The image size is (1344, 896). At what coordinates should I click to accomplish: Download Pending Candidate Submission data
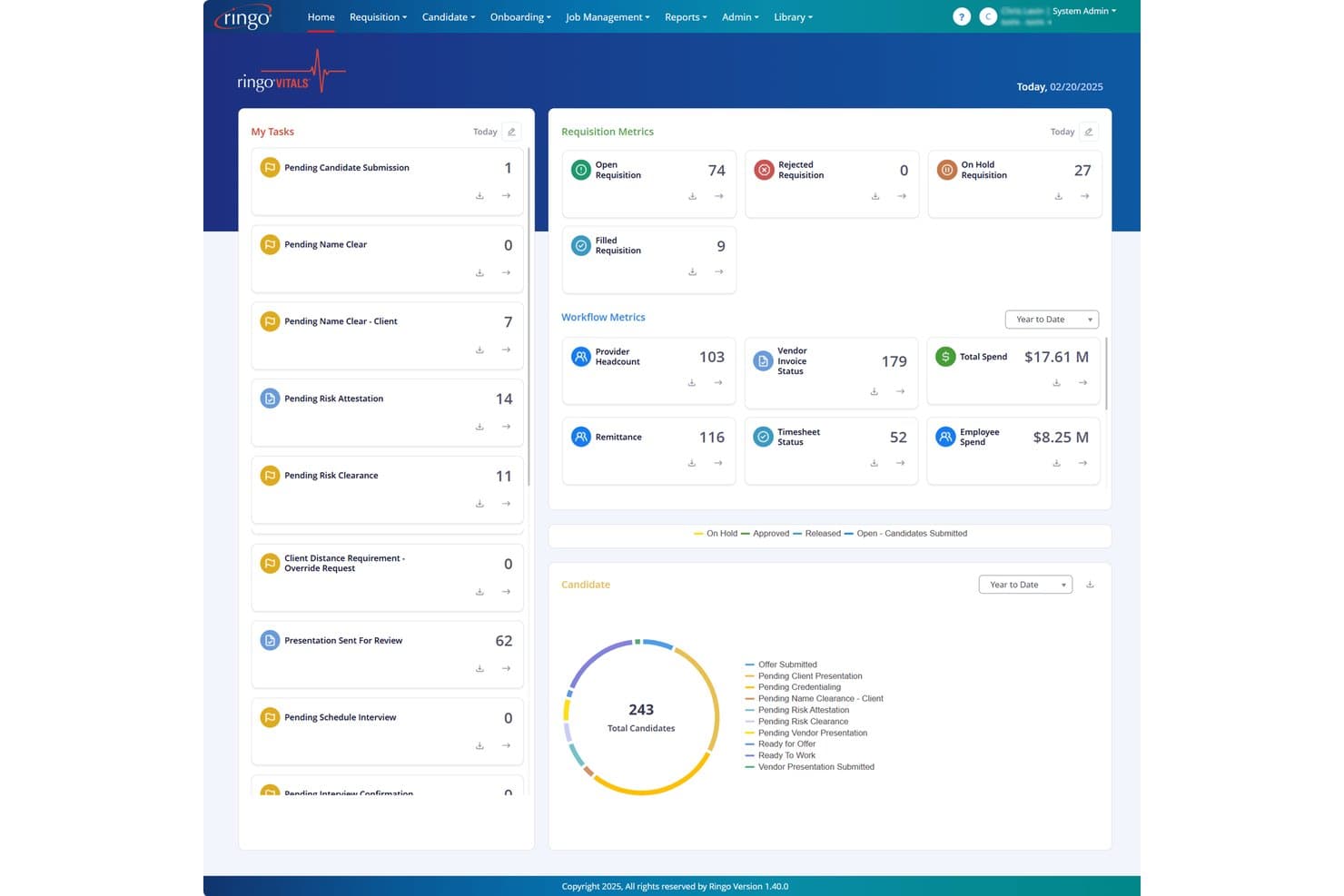(479, 196)
